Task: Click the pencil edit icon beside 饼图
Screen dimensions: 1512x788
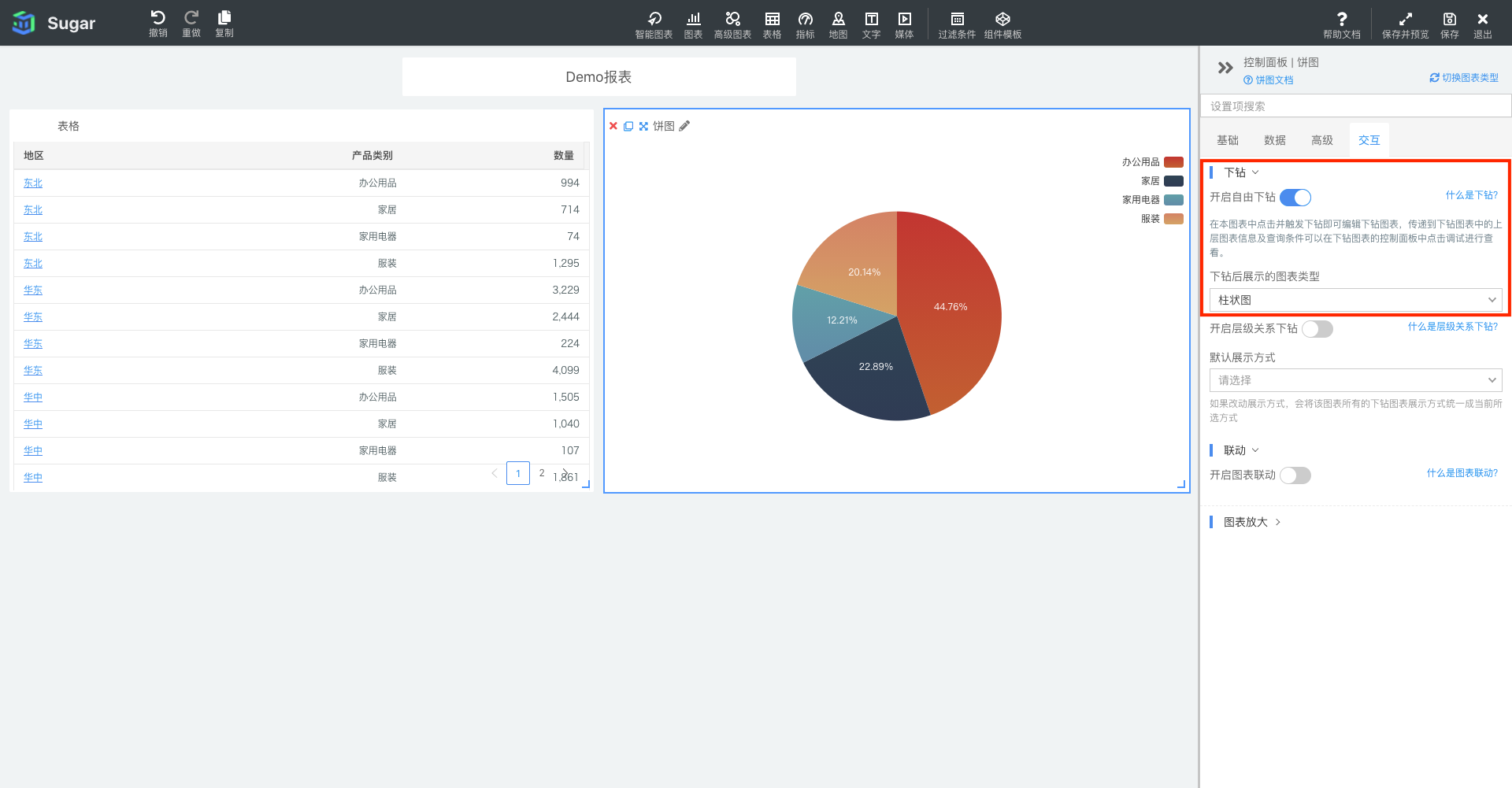Action: click(x=684, y=126)
